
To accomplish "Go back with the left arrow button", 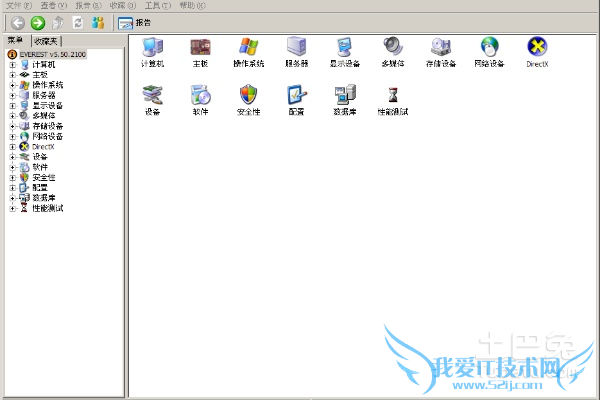I will click(18, 23).
